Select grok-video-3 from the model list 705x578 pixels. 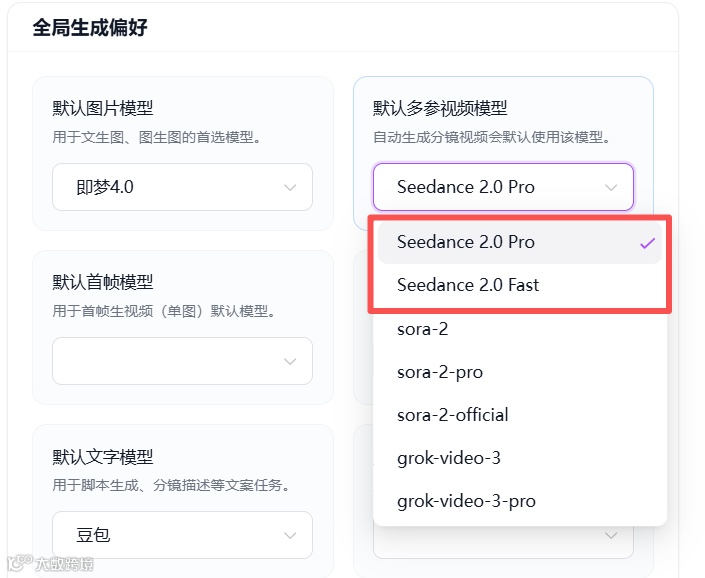click(449, 458)
